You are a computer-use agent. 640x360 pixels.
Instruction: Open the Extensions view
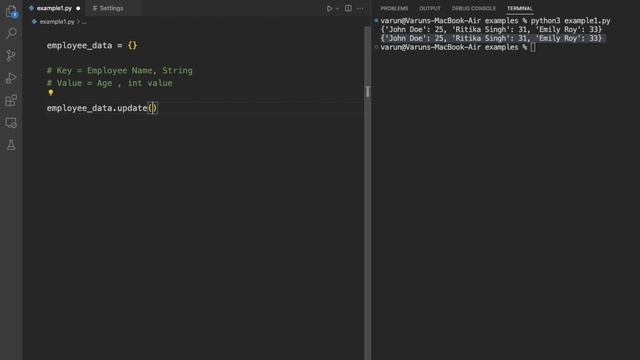pos(11,100)
